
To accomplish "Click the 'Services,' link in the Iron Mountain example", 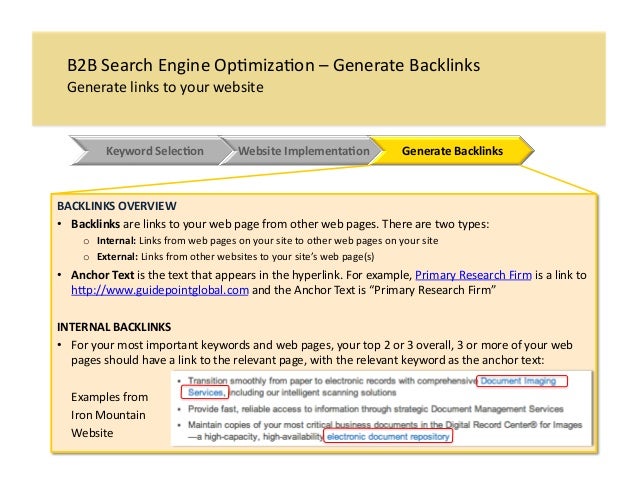I will coord(207,393).
